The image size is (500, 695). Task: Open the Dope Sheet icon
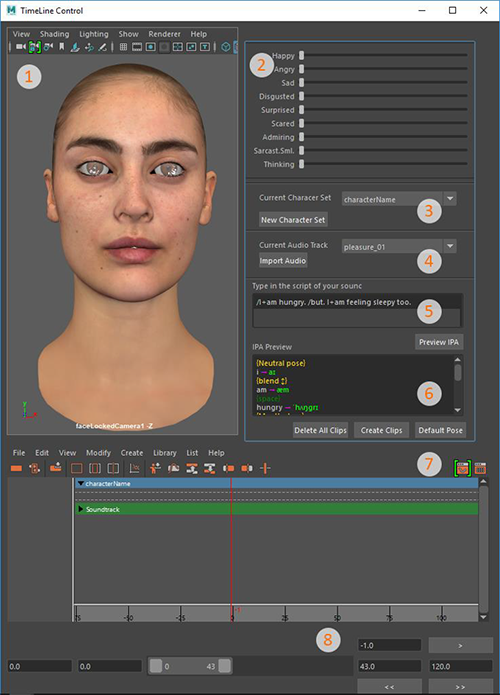click(480, 468)
